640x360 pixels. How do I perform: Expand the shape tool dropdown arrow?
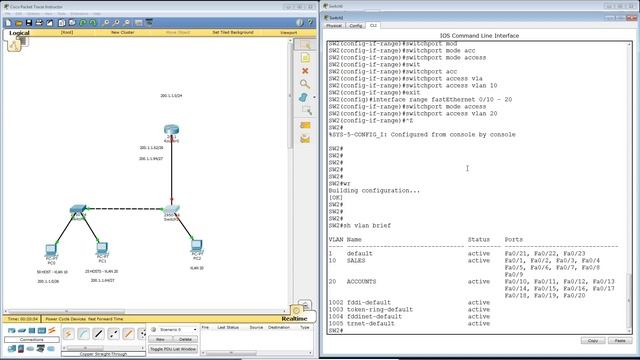314,98
